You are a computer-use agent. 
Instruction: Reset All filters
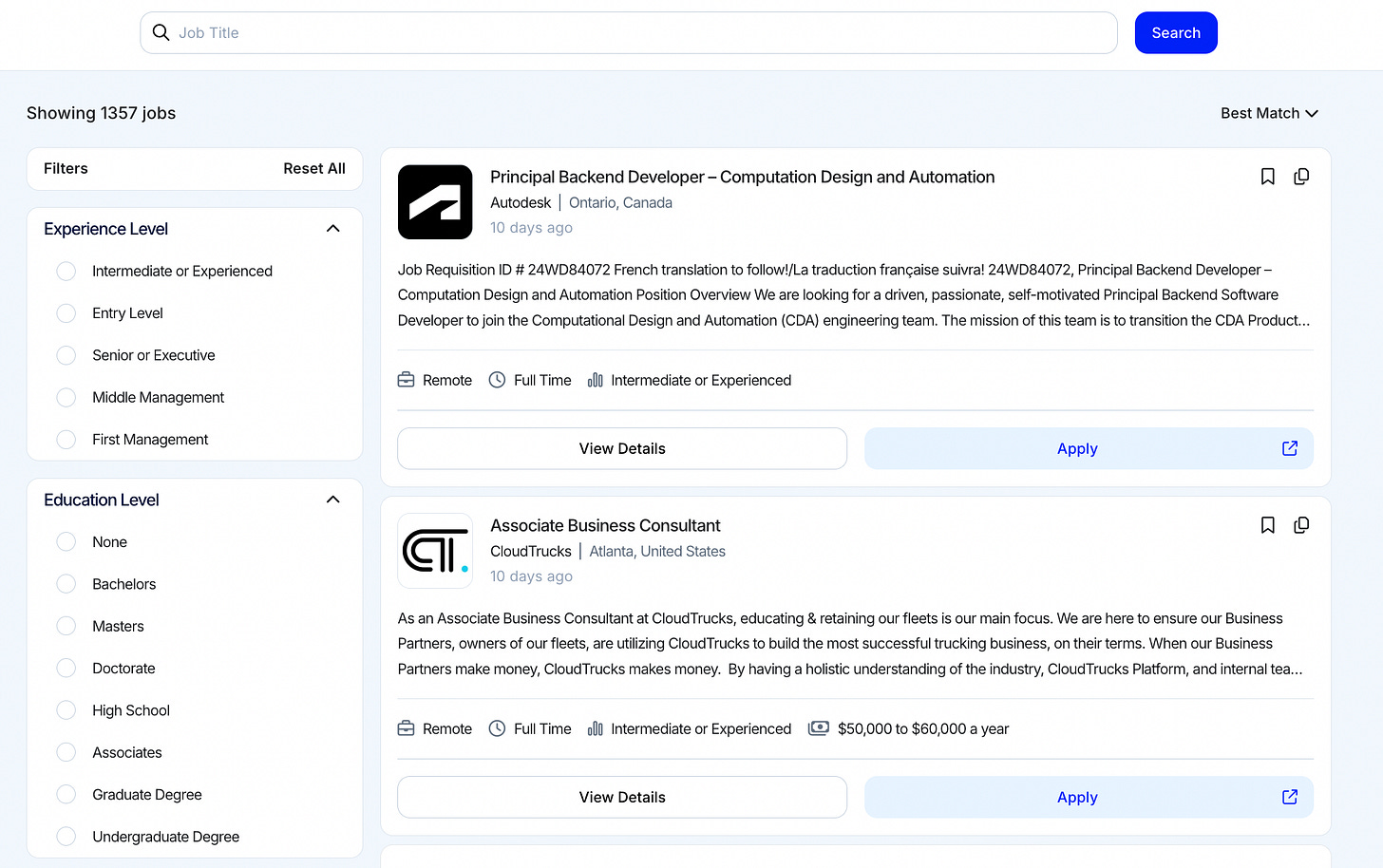pyautogui.click(x=314, y=168)
